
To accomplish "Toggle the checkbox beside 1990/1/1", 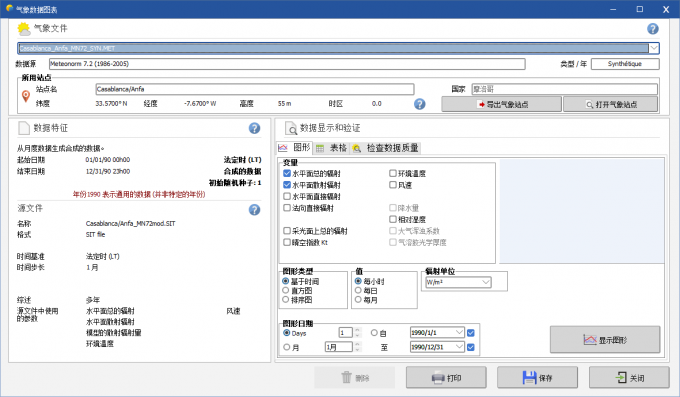I will (471, 333).
